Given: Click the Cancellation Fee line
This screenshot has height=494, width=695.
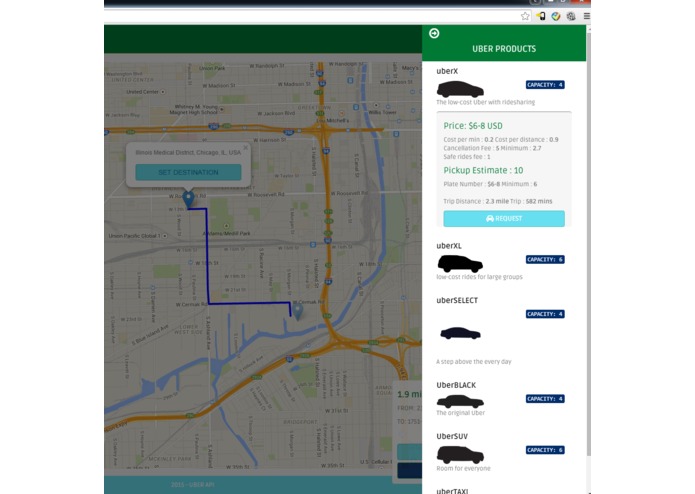Looking at the screenshot, I should [x=492, y=148].
